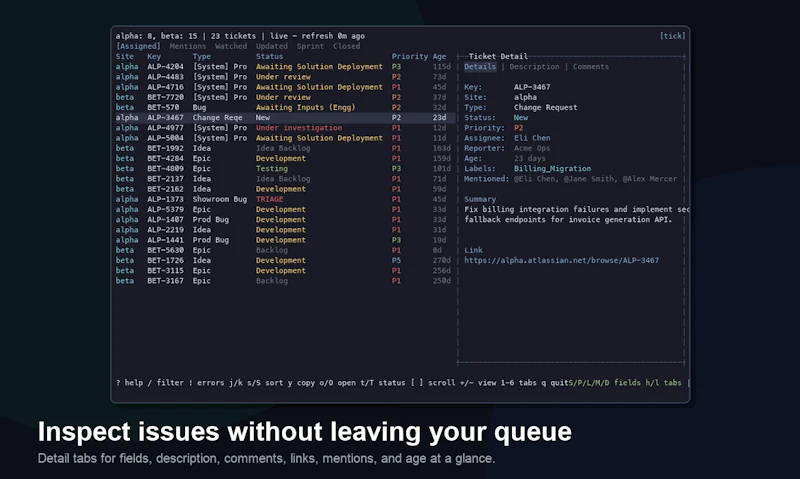Select ticket row BET-1992
Image resolution: width=800 pixels, height=479 pixels.
coord(284,148)
